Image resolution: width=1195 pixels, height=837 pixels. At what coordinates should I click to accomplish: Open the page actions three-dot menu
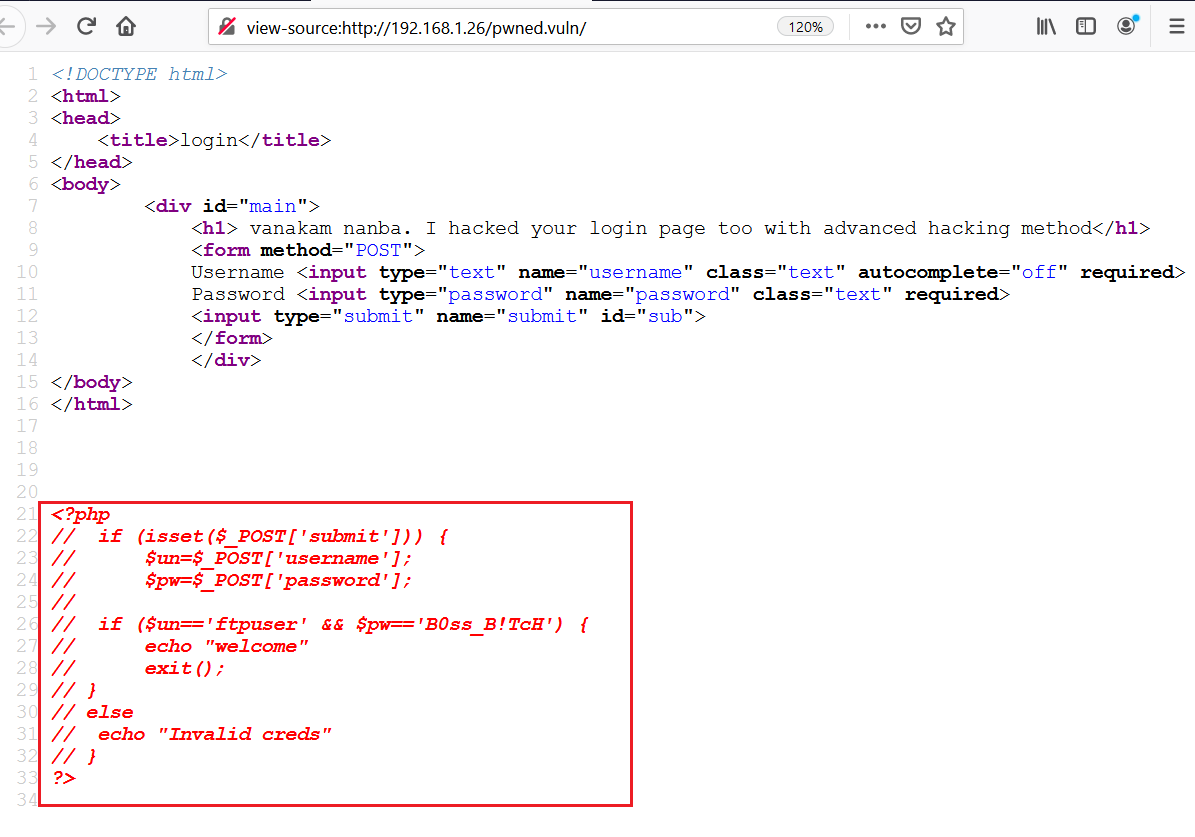[876, 27]
